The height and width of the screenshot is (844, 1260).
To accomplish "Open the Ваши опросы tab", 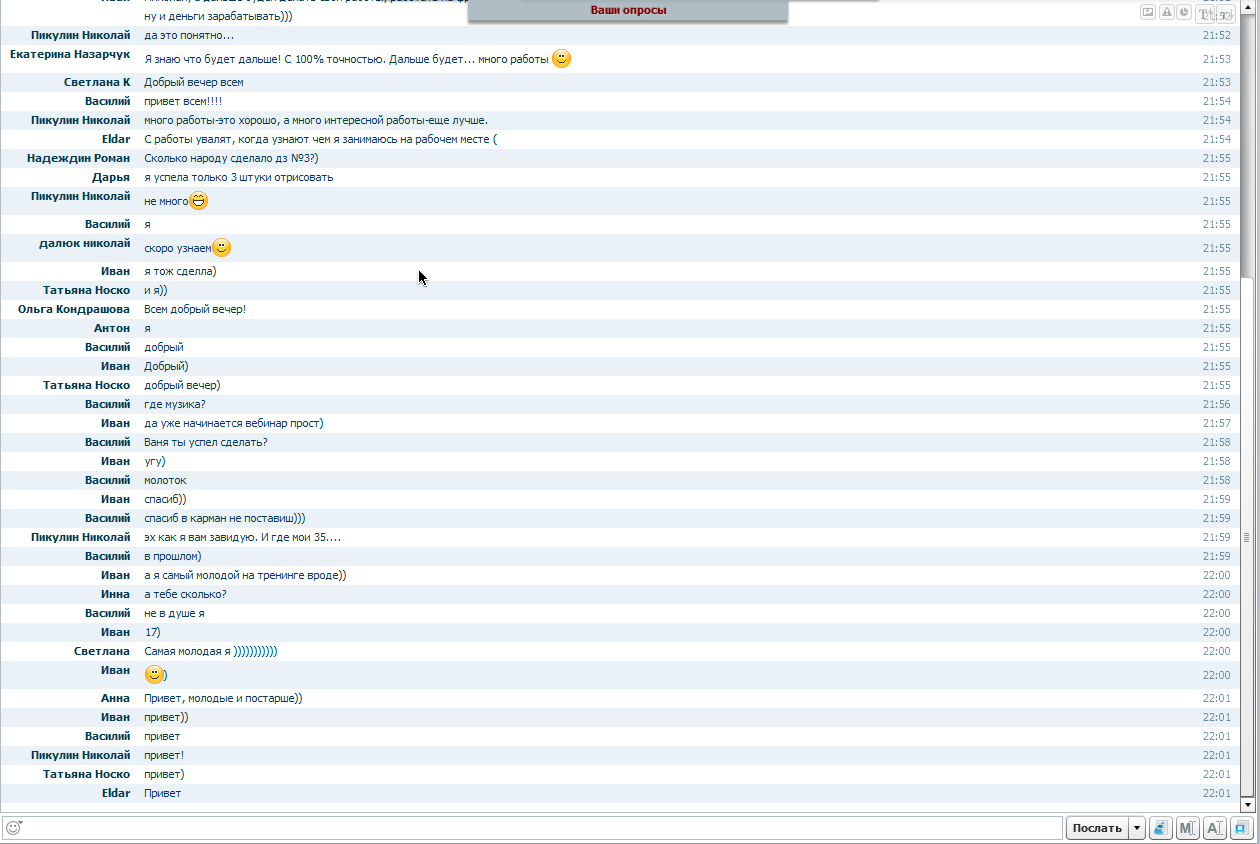I will pos(628,10).
